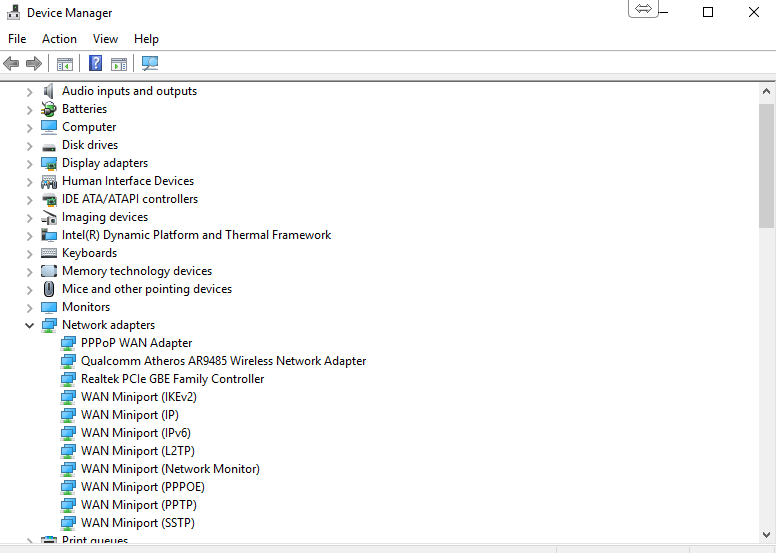This screenshot has width=776, height=553.
Task: Click the Batteries category icon
Action: (48, 109)
